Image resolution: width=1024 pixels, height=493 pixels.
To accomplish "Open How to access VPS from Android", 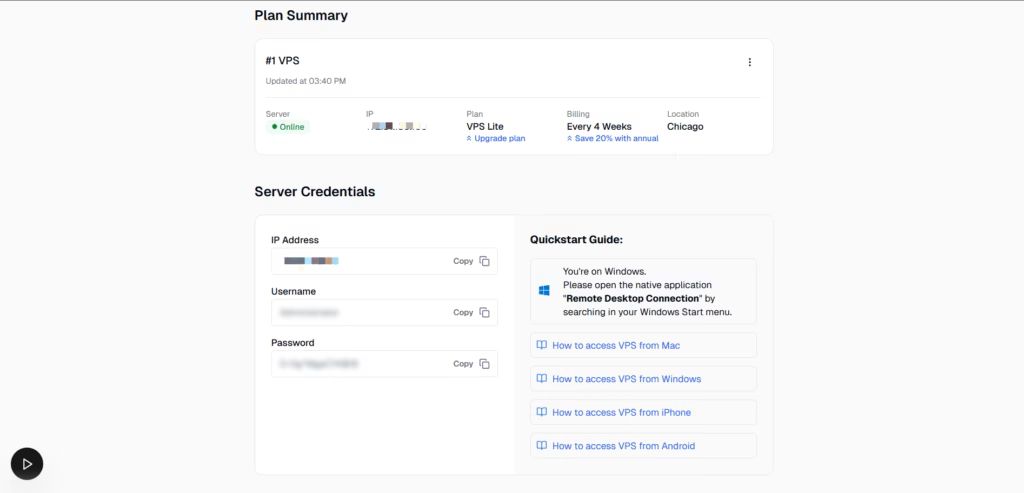I will pyautogui.click(x=623, y=446).
